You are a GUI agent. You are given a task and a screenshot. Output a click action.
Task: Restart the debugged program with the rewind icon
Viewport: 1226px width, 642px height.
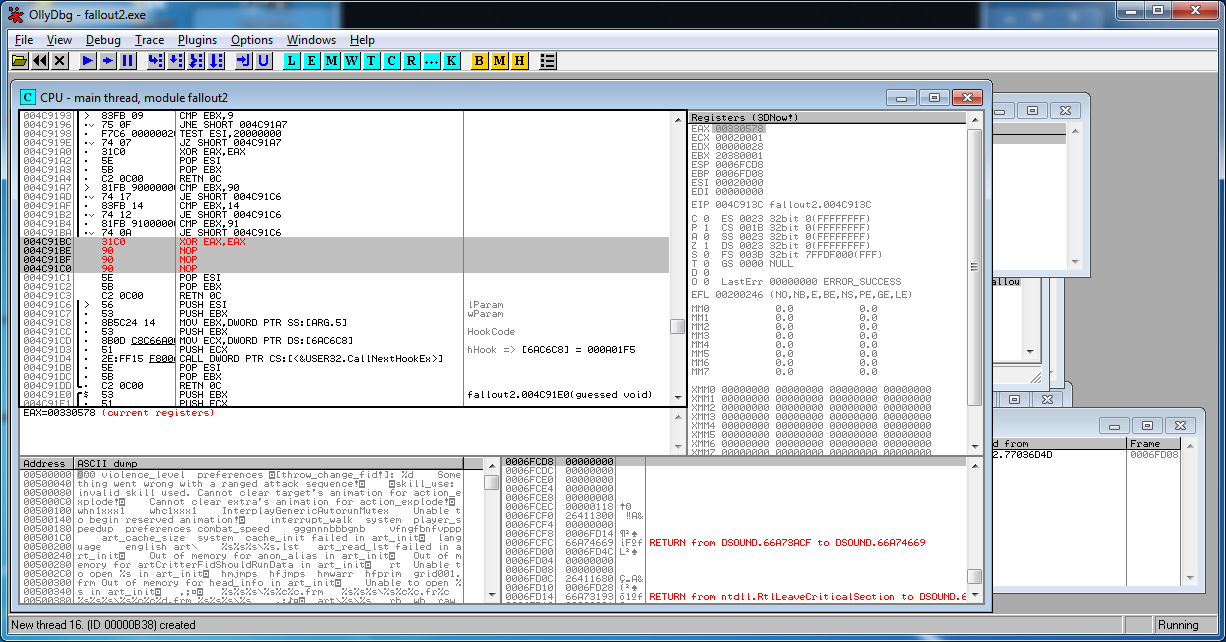40,61
